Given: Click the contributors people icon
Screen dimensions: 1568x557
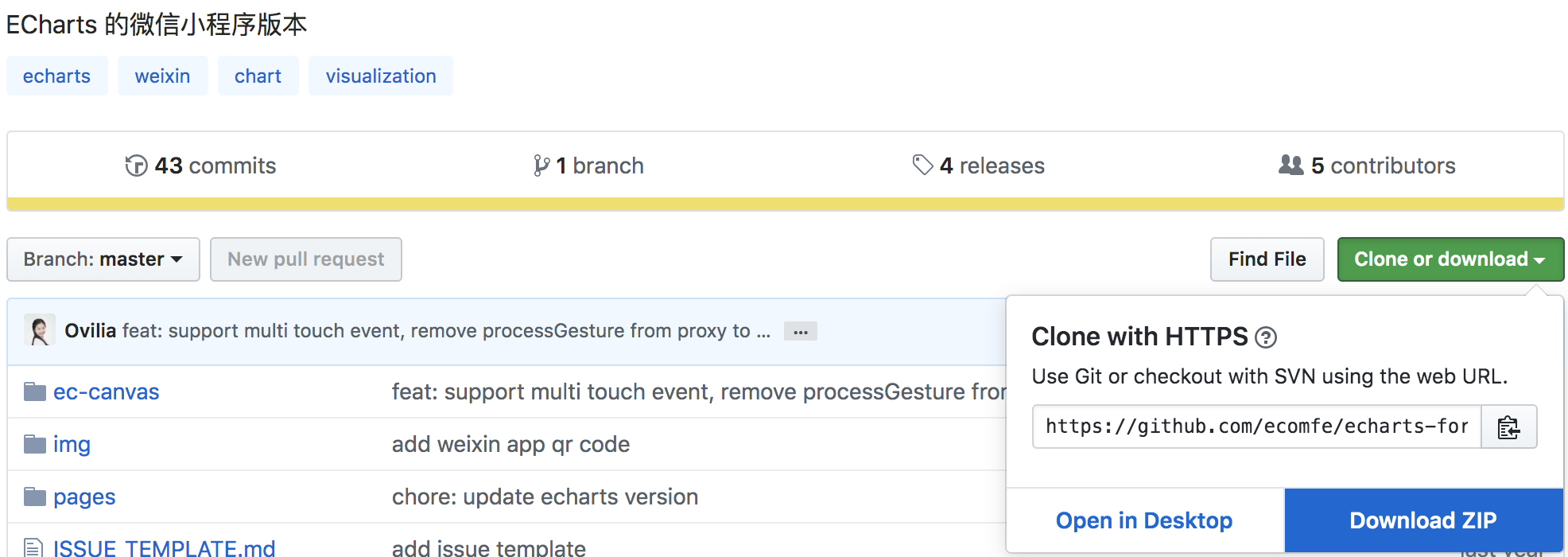Looking at the screenshot, I should 1291,165.
